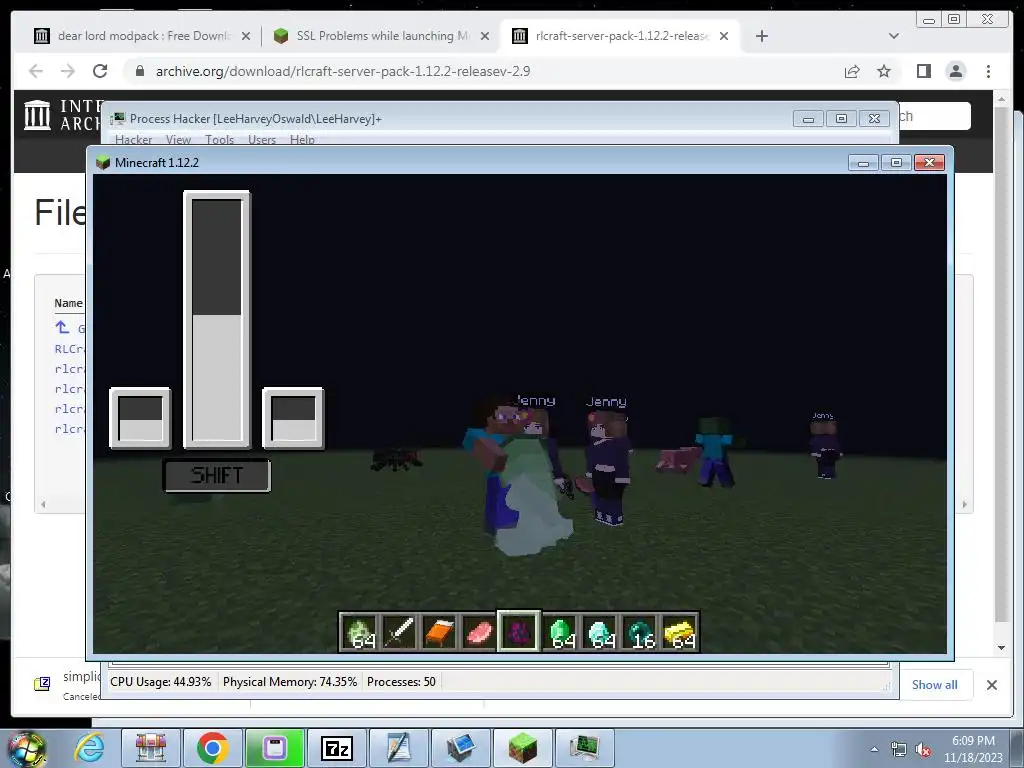Open the blue monitor taskbar icon
1024x768 pixels.
tap(460, 748)
